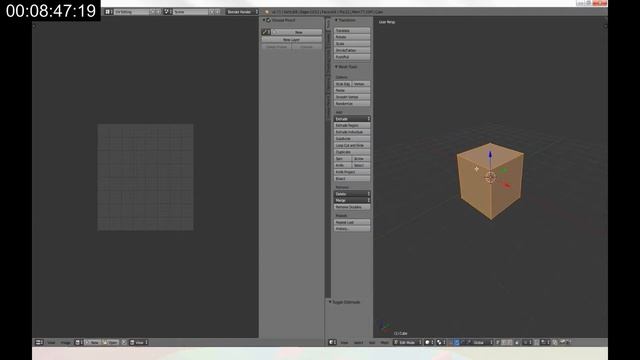Add new scene with plus icon
The height and width of the screenshot is (360, 640).
211,12
